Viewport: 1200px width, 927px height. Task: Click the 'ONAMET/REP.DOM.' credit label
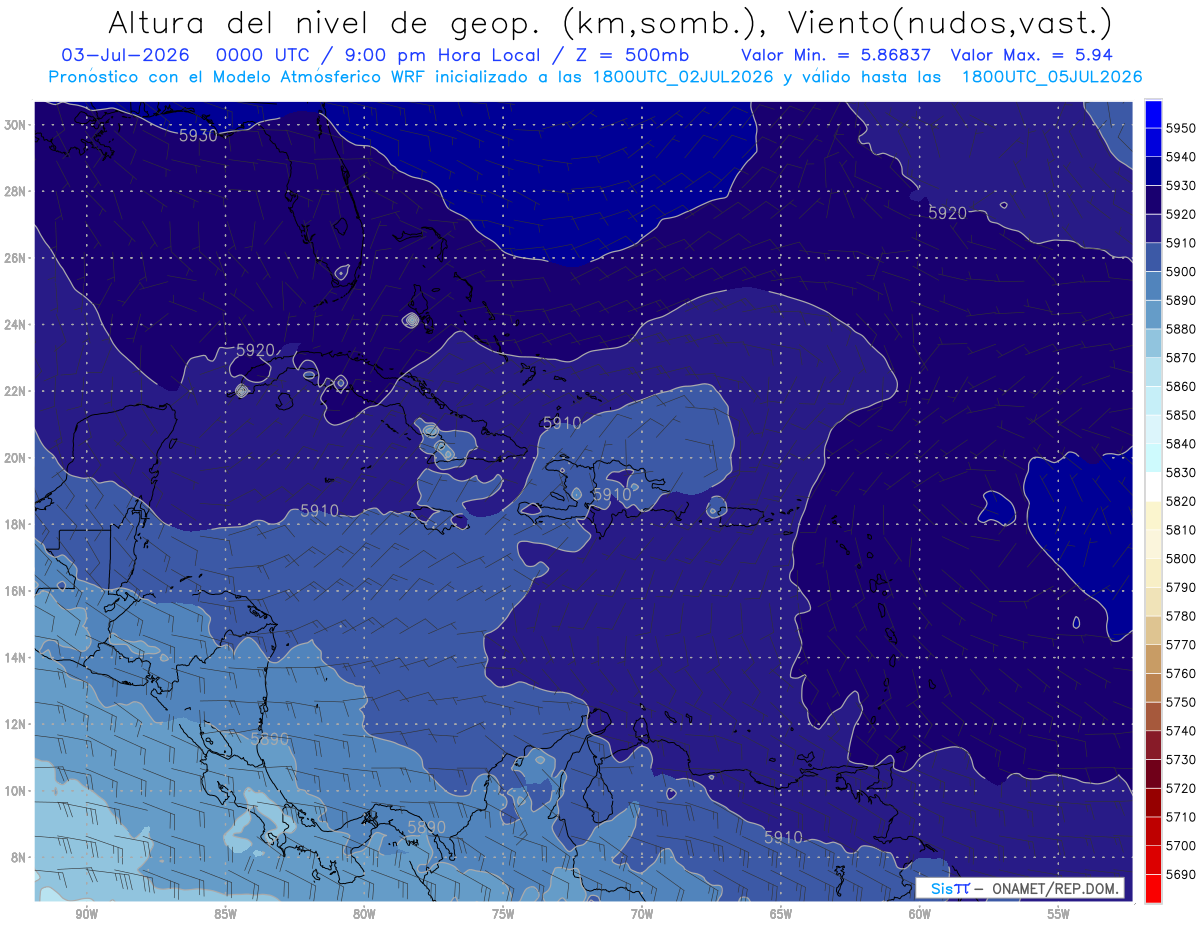(x=1055, y=888)
